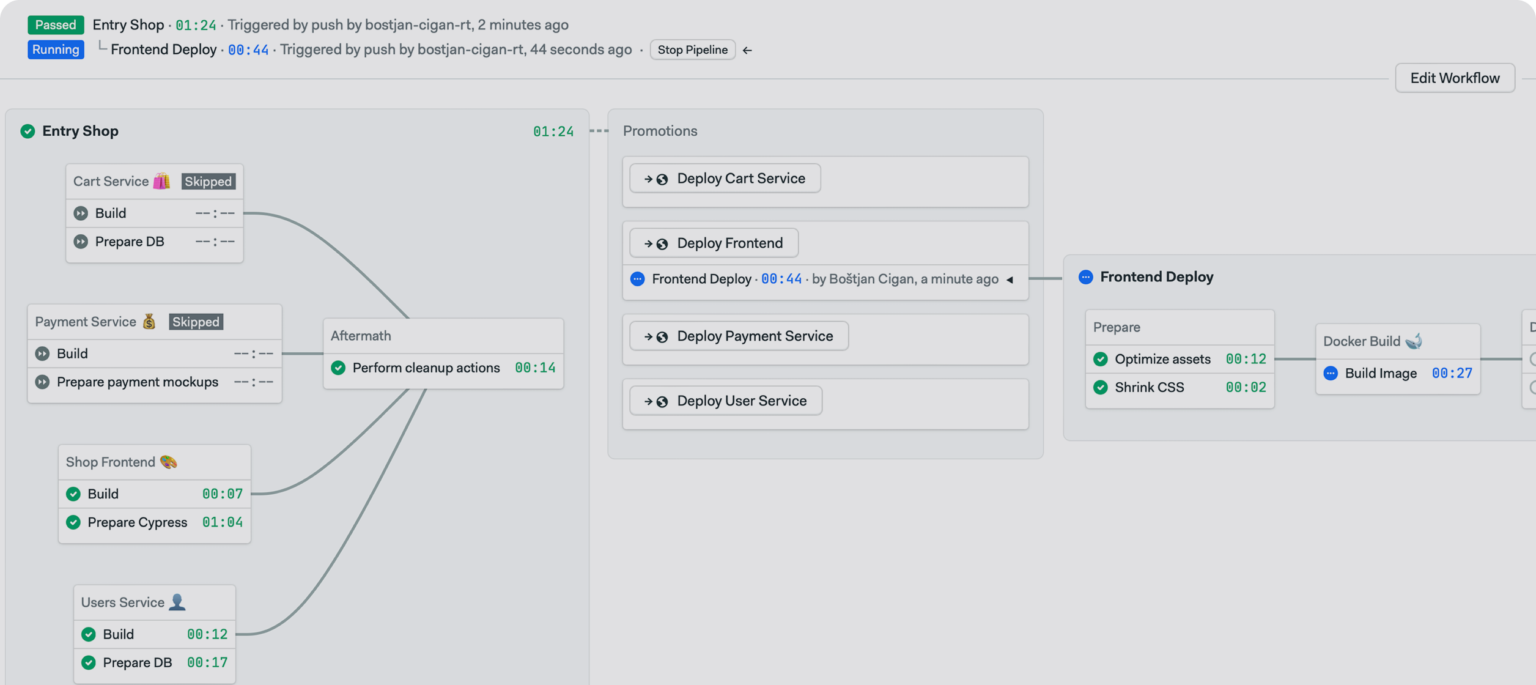Viewport: 1536px width, 685px height.
Task: Click the green check icon beside Entry Shop heading
Action: [x=27, y=131]
